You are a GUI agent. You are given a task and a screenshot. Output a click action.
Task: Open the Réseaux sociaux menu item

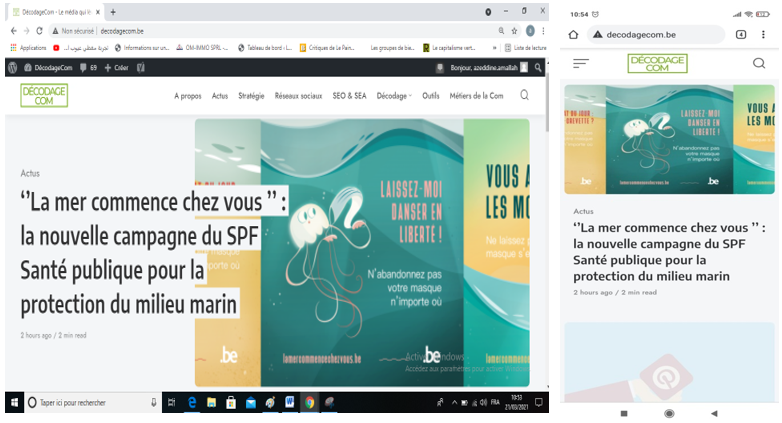(x=298, y=96)
